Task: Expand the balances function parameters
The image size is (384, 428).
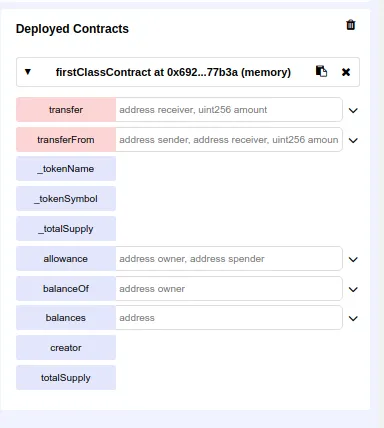Action: [353, 319]
